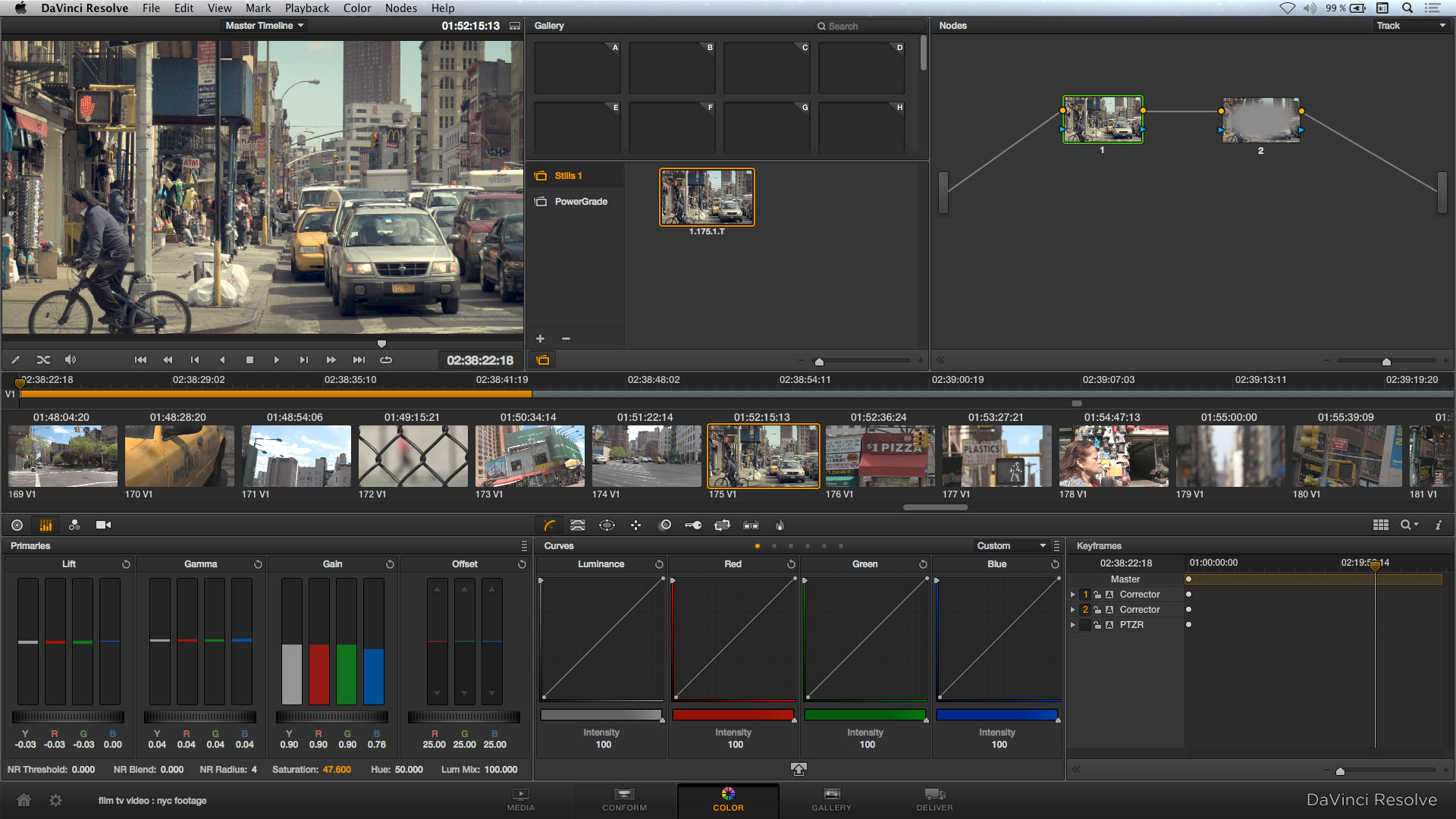Screen dimensions: 1456x819
Task: Add a new gallery album with plus button
Action: pyautogui.click(x=539, y=338)
